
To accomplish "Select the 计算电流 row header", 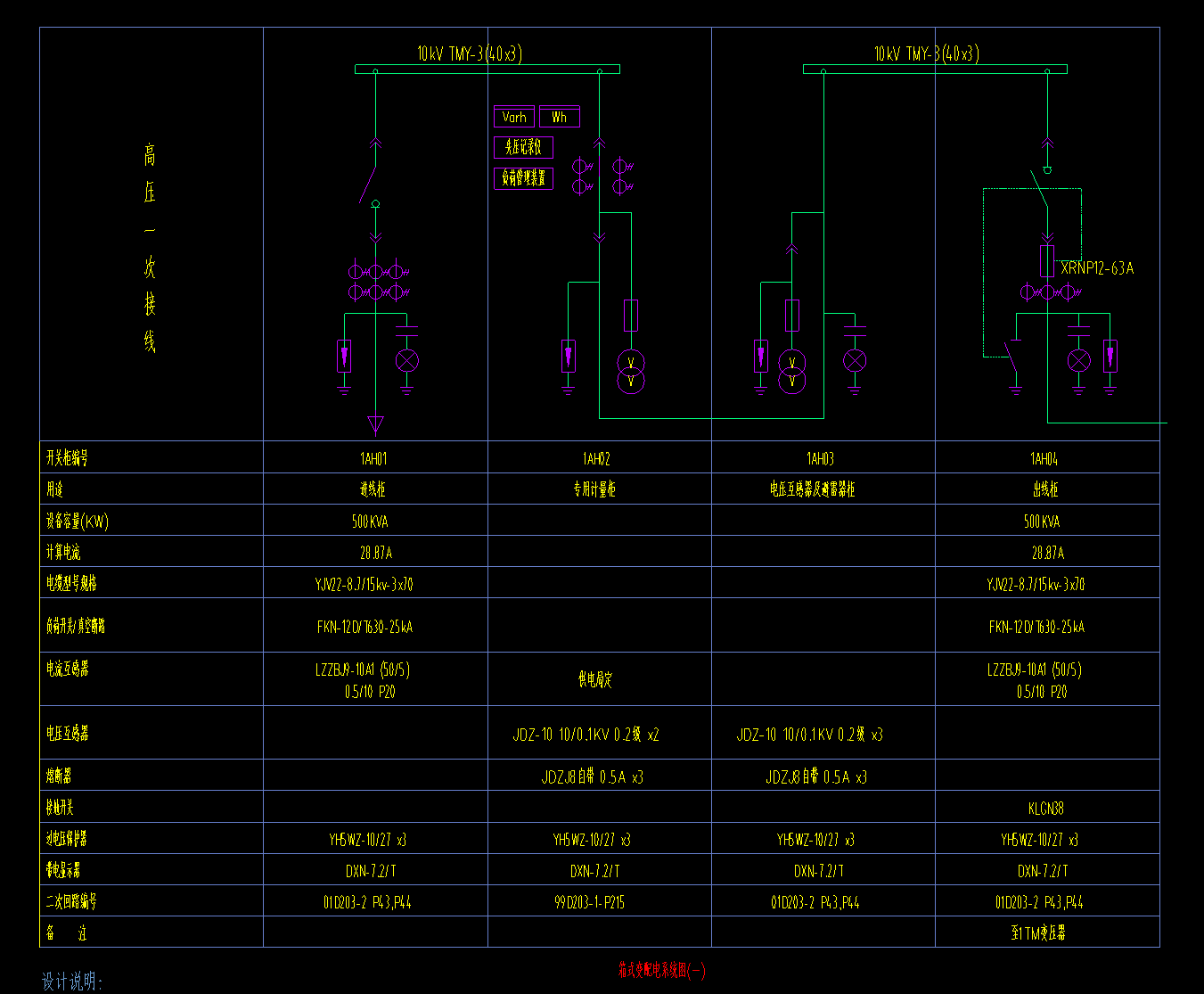I will coord(62,553).
